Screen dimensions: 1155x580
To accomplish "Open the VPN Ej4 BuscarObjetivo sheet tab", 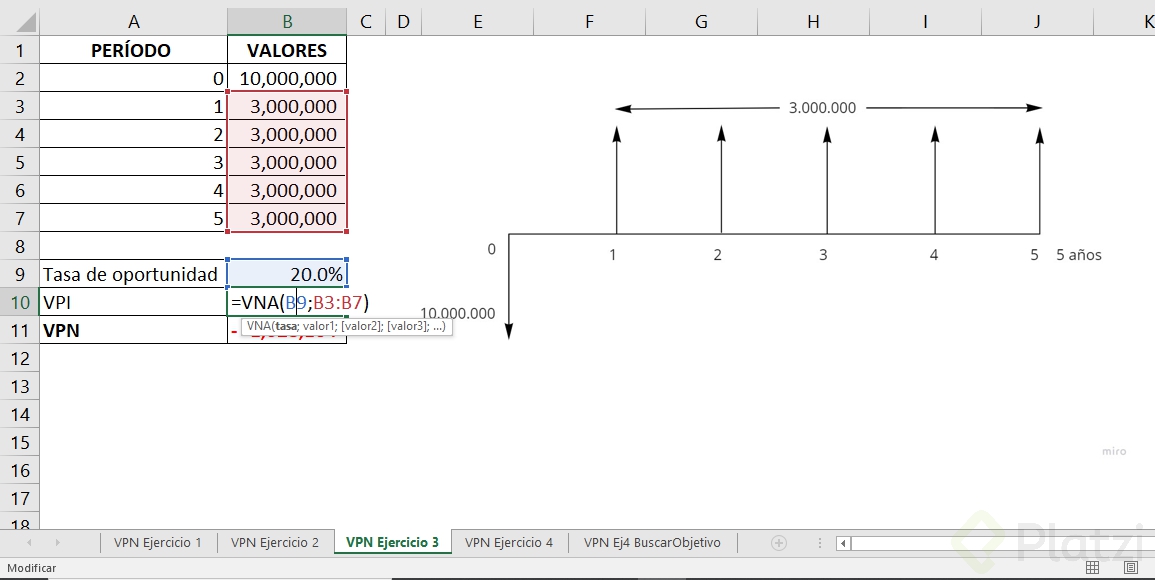I will [653, 542].
